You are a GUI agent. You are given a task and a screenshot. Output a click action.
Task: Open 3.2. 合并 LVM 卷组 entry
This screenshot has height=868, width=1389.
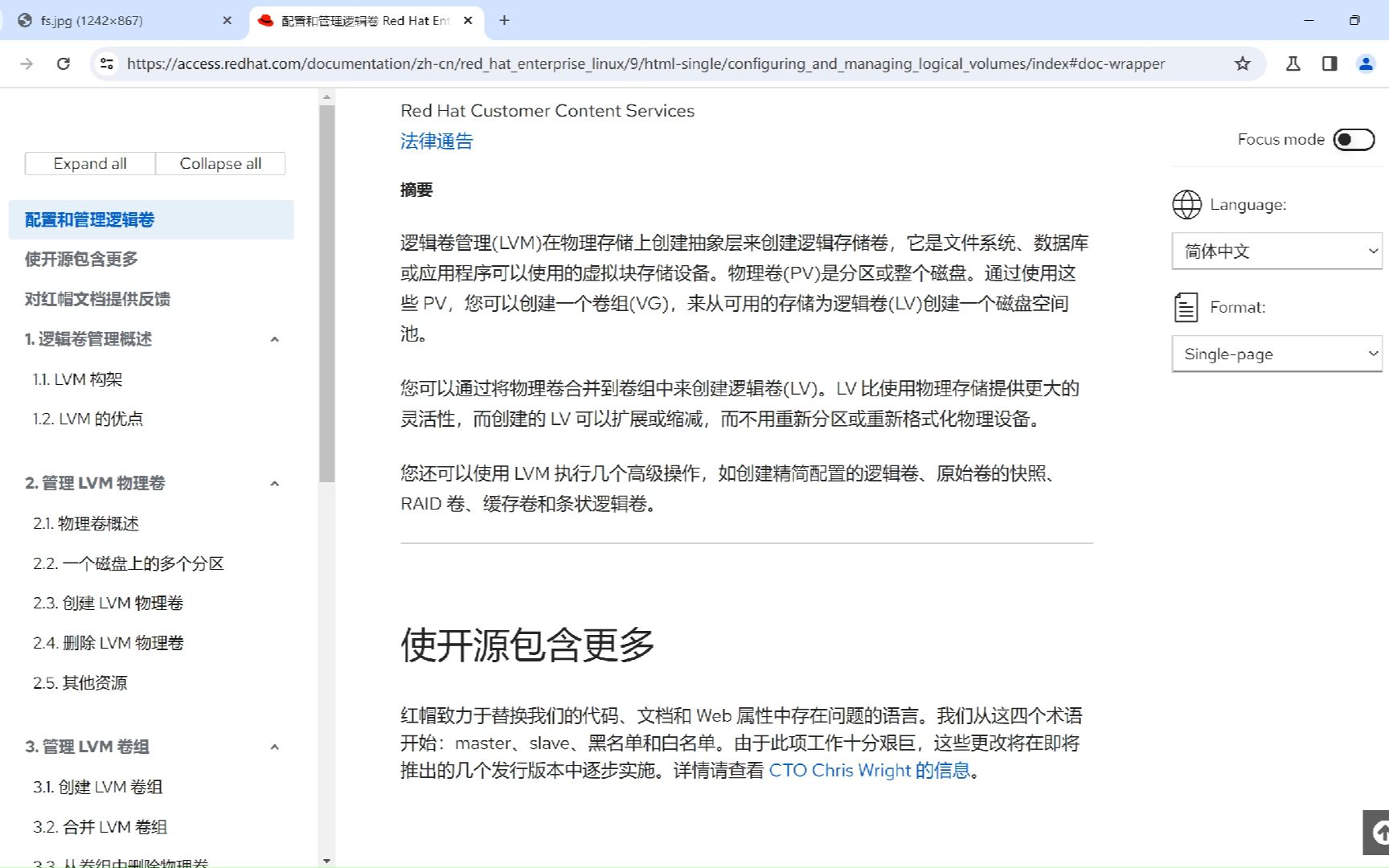tap(100, 827)
